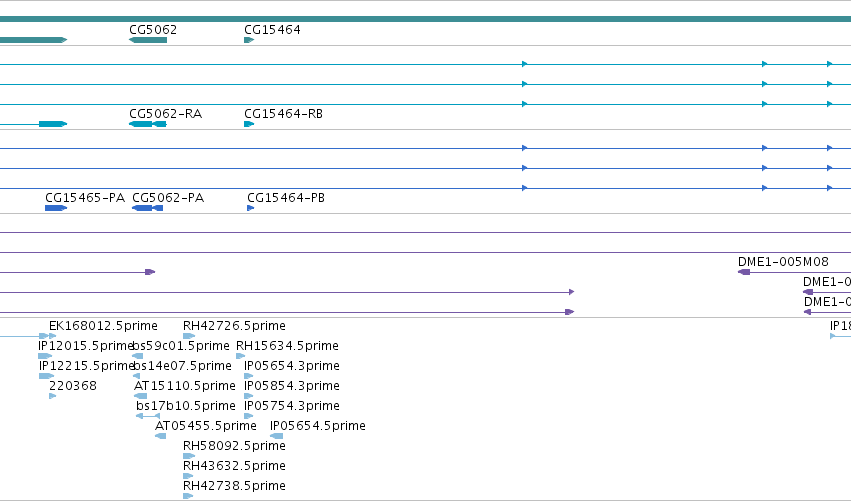Select the CG15465-PA protein label
The width and height of the screenshot is (851, 501).
[85, 198]
